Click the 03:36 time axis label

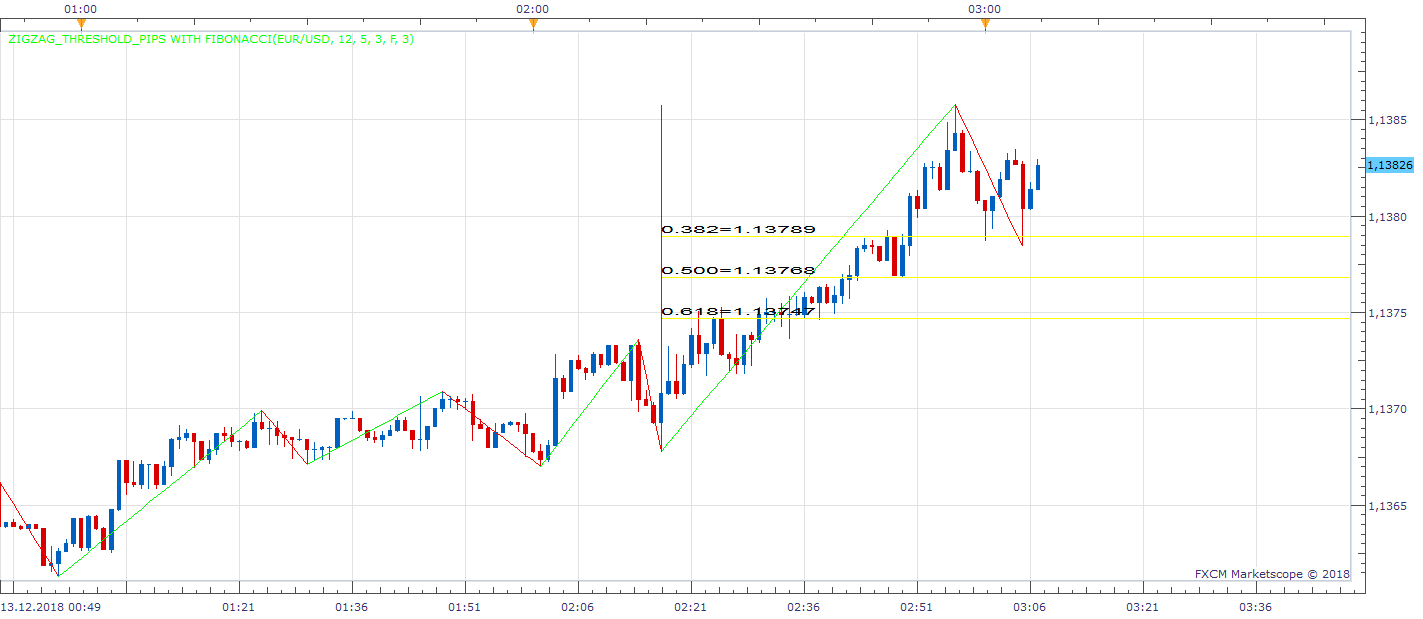(1255, 607)
